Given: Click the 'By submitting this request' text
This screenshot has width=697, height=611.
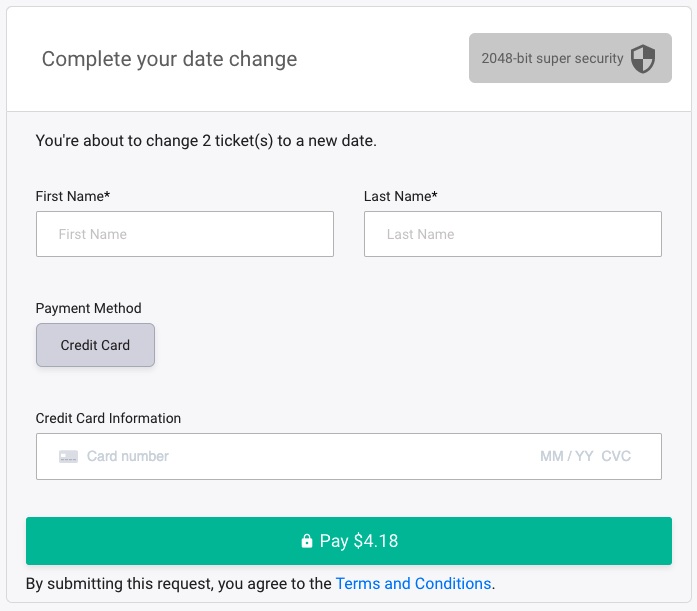Looking at the screenshot, I should point(178,583).
